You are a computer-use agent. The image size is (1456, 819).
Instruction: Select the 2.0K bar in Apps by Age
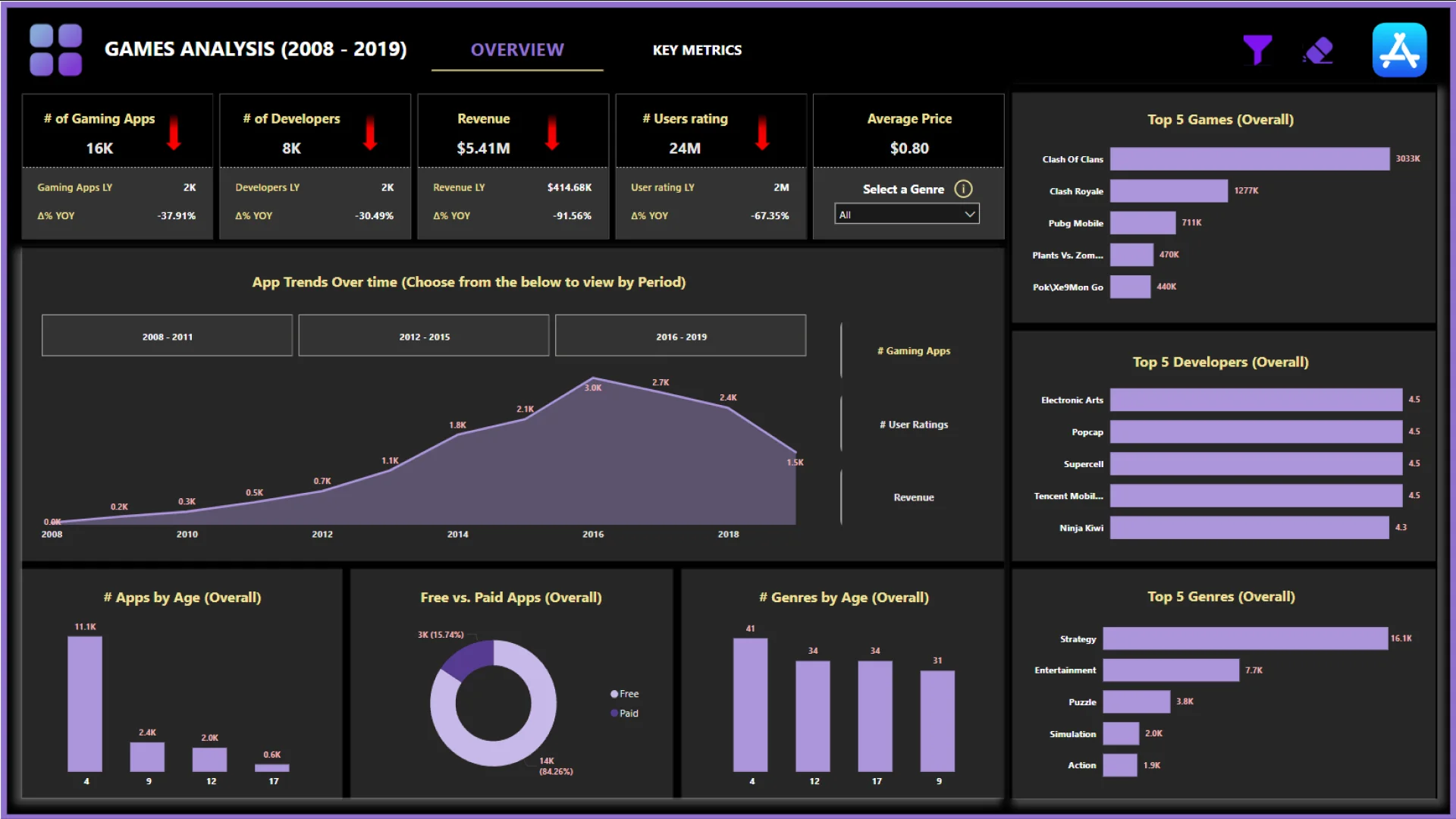tap(209, 760)
